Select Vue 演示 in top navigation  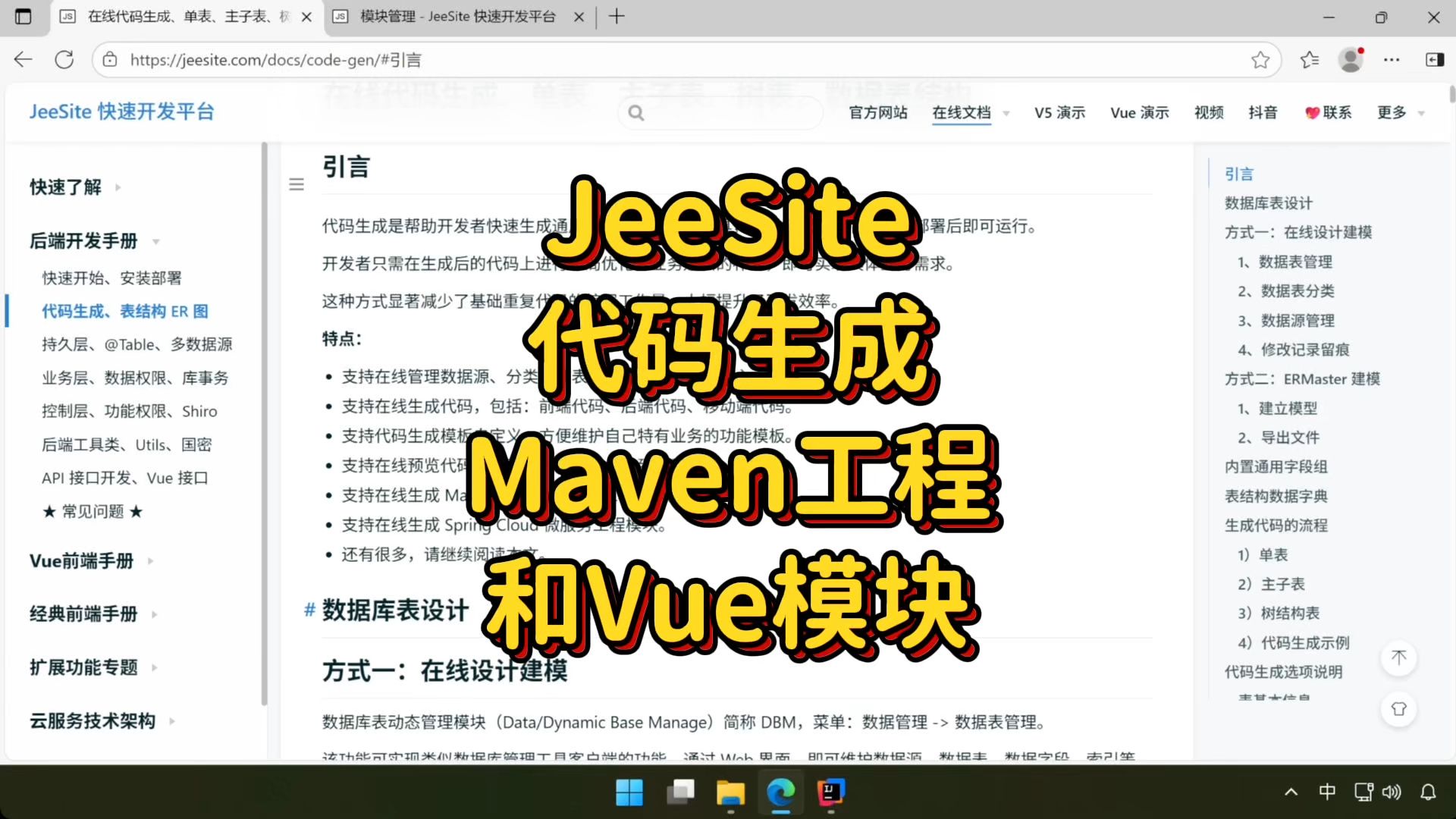[x=1140, y=113]
